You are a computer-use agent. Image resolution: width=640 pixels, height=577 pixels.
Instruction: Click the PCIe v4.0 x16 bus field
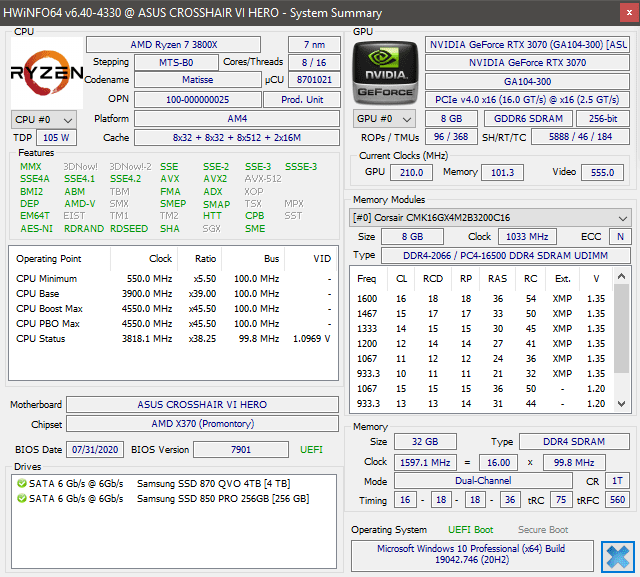pyautogui.click(x=527, y=100)
